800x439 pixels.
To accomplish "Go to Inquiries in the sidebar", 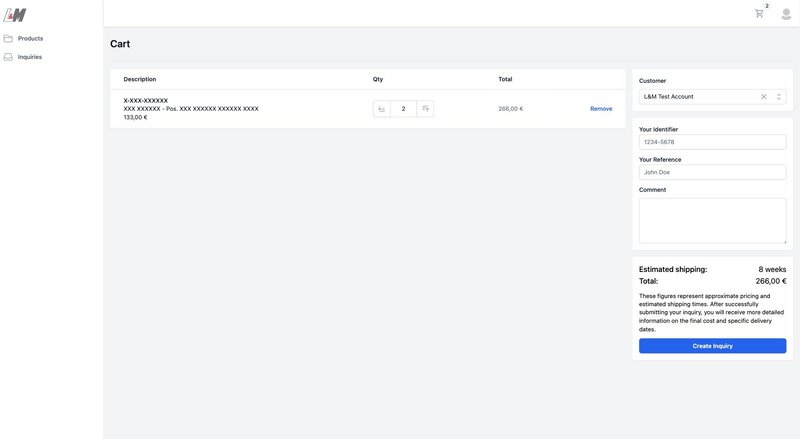I will [x=30, y=57].
